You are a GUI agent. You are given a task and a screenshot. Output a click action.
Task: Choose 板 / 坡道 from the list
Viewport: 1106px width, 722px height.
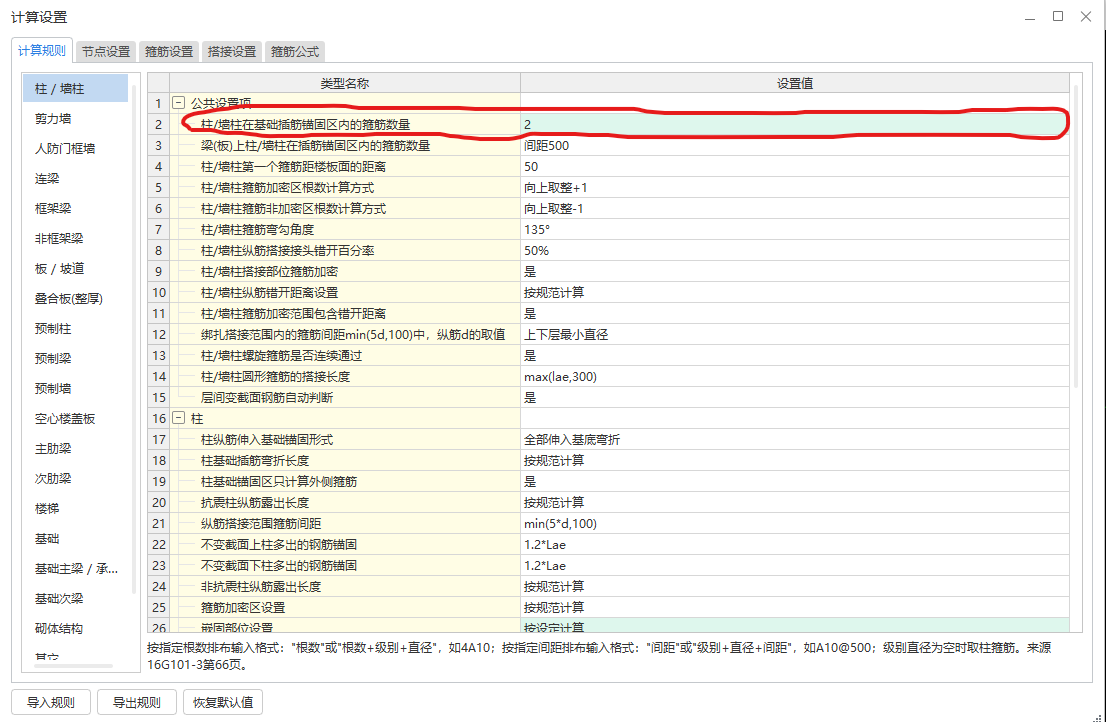75,269
